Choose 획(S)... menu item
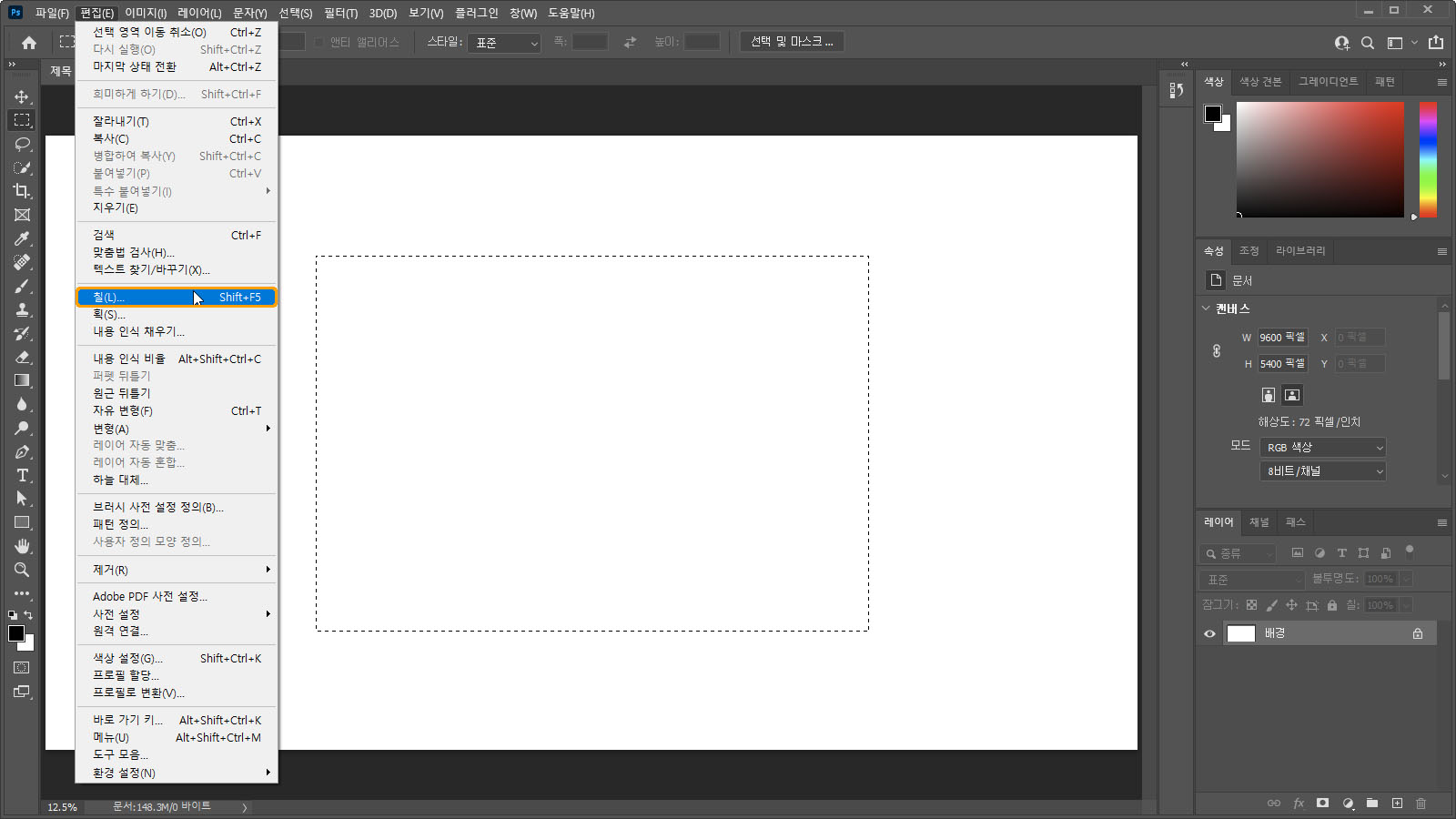 (x=177, y=315)
